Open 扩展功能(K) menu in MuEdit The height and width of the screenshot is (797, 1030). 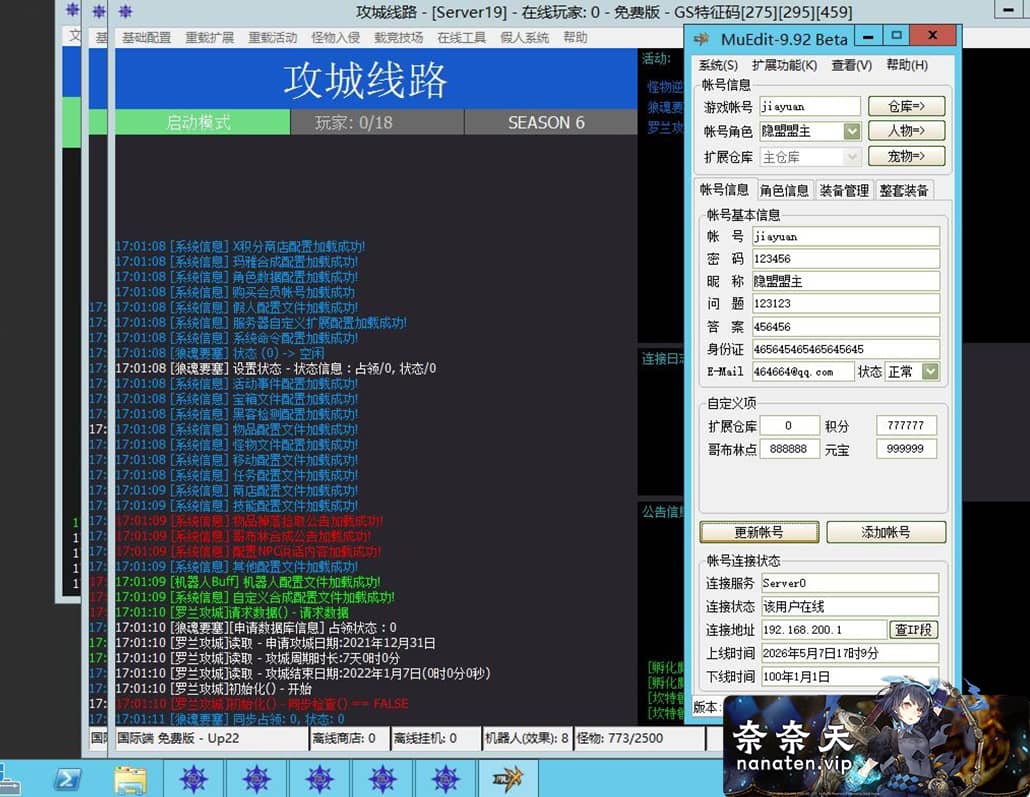coord(784,65)
